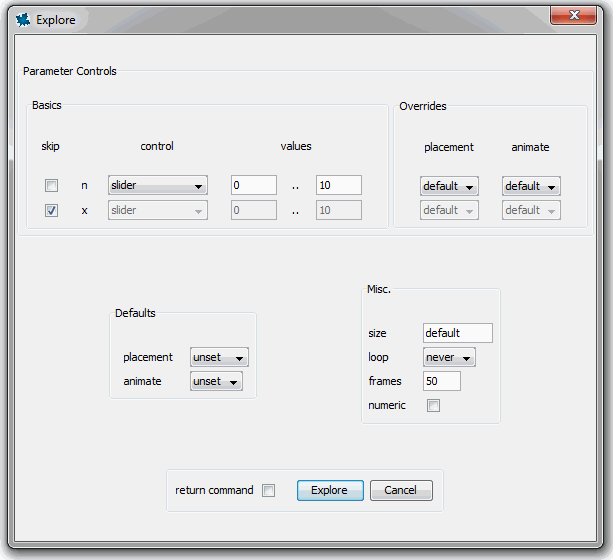The width and height of the screenshot is (613, 560).
Task: Expand the Defaults animate dropdown
Action: 216,381
